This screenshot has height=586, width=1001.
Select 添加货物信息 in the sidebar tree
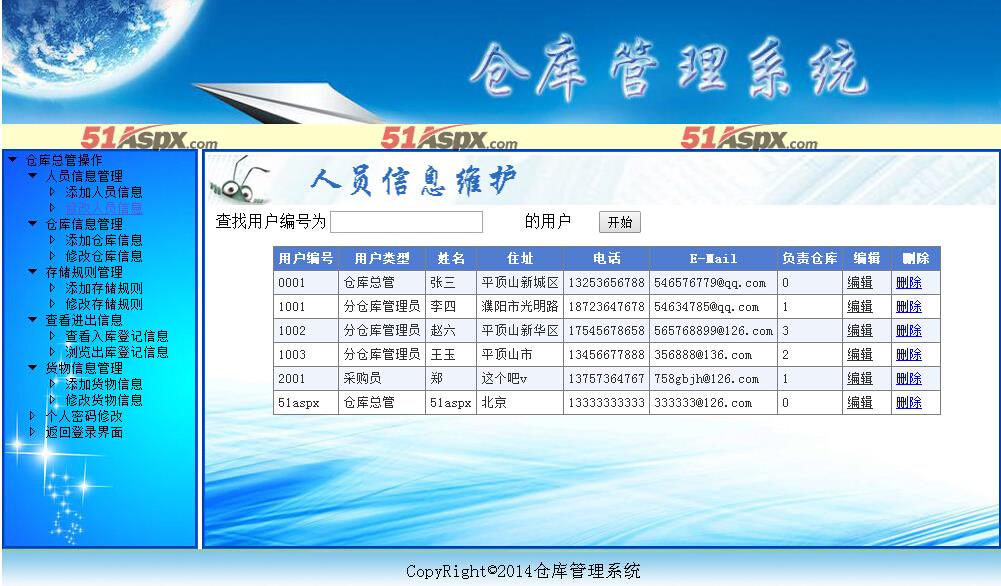[103, 384]
